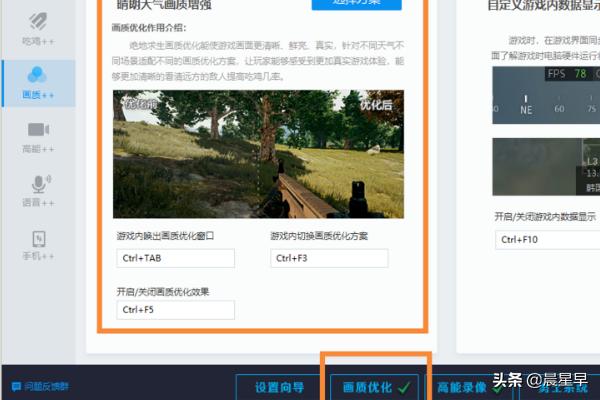Click the 游戏内切换画质优化方案 label
This screenshot has height=400, width=600.
click(319, 236)
